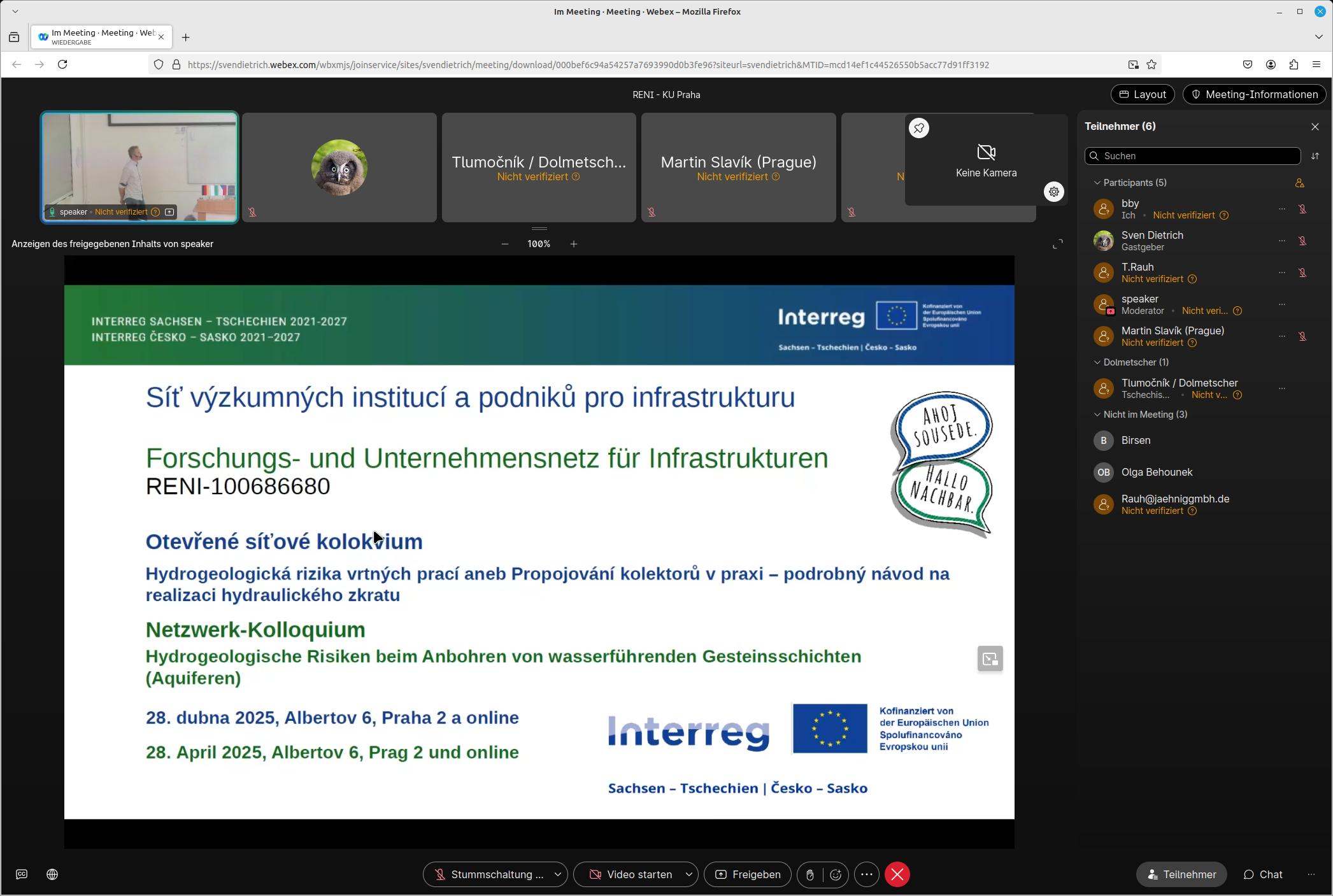Screen dimensions: 1333x896
Task: Open Firefox Pocket save icon
Action: point(1248,64)
